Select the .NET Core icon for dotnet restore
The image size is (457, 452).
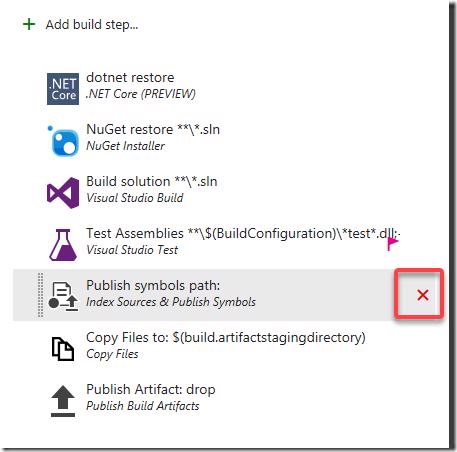[x=63, y=89]
